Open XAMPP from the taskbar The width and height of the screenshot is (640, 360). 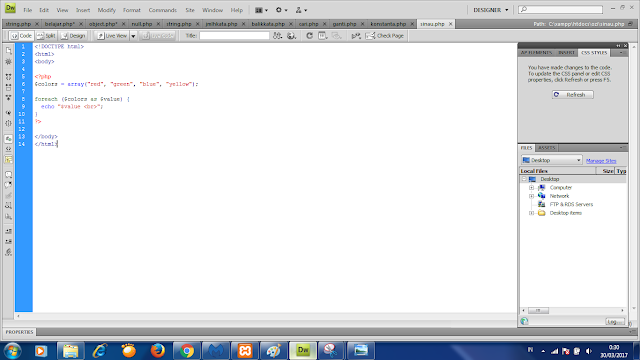(x=245, y=351)
